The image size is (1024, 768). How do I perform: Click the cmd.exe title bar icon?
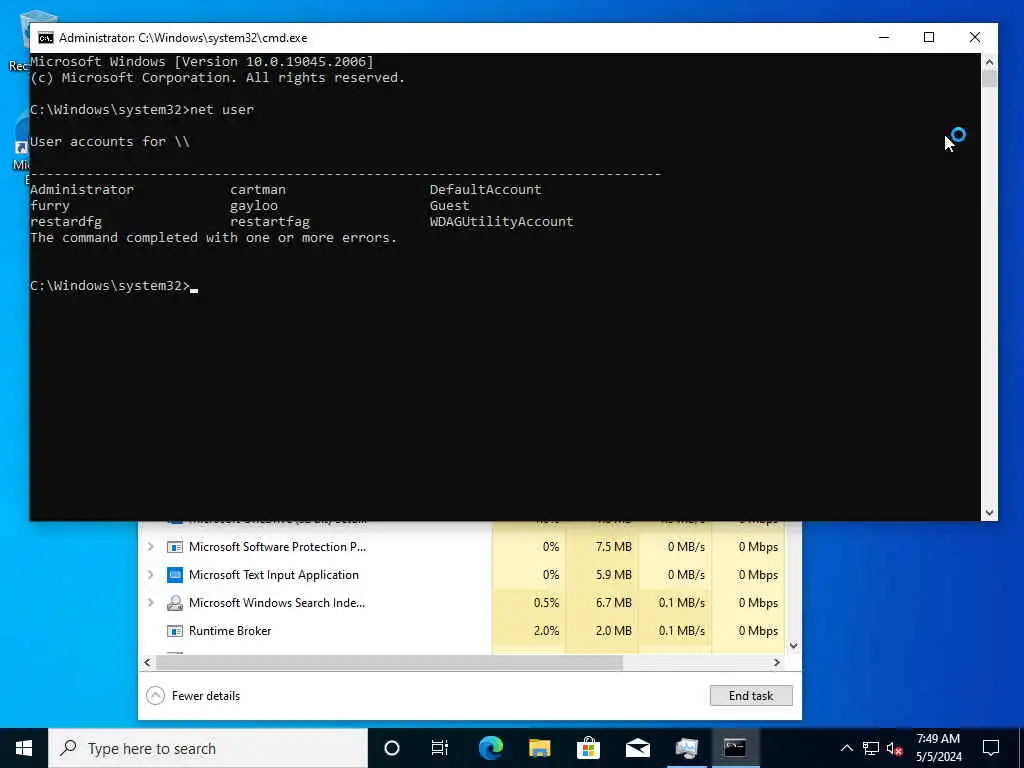pos(45,38)
